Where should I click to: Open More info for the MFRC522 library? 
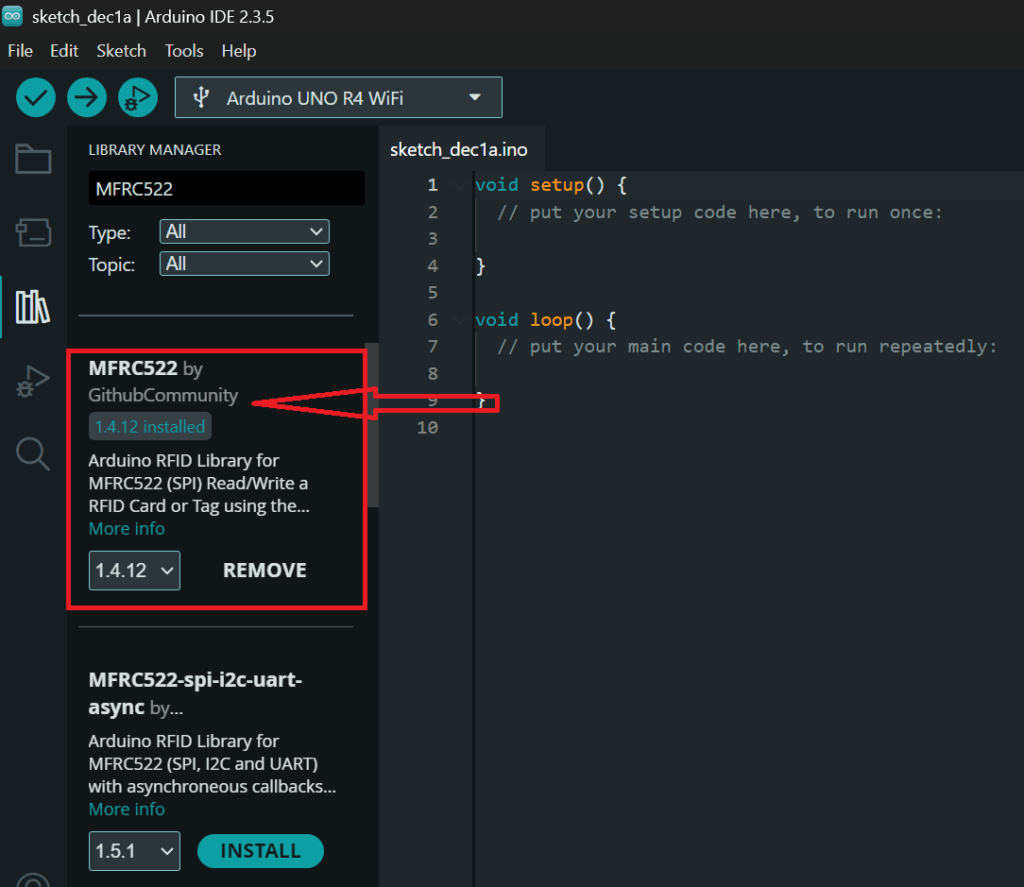click(x=126, y=528)
